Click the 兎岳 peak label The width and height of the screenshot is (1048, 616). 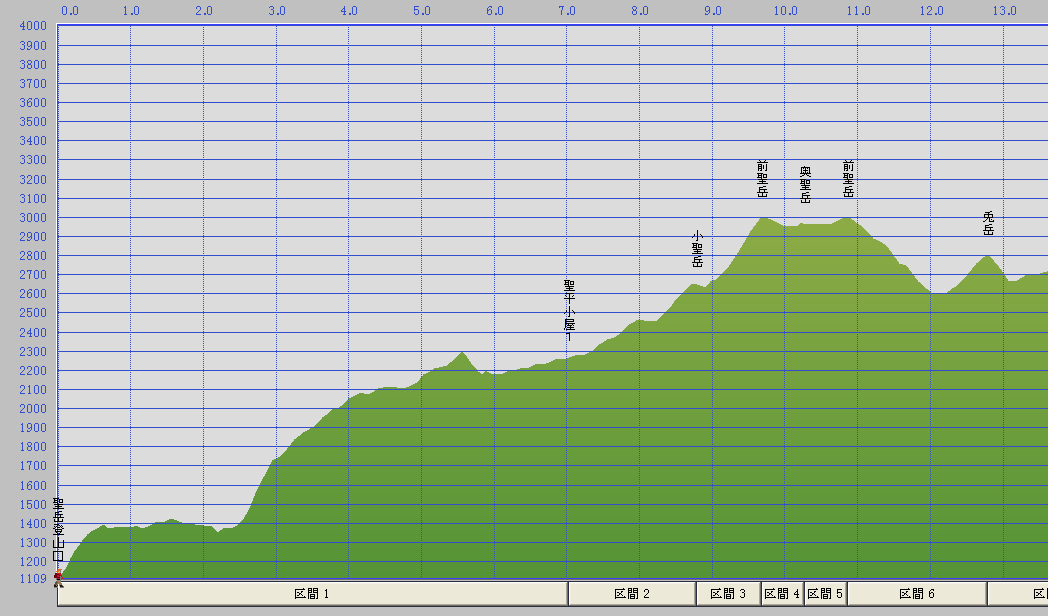point(988,223)
